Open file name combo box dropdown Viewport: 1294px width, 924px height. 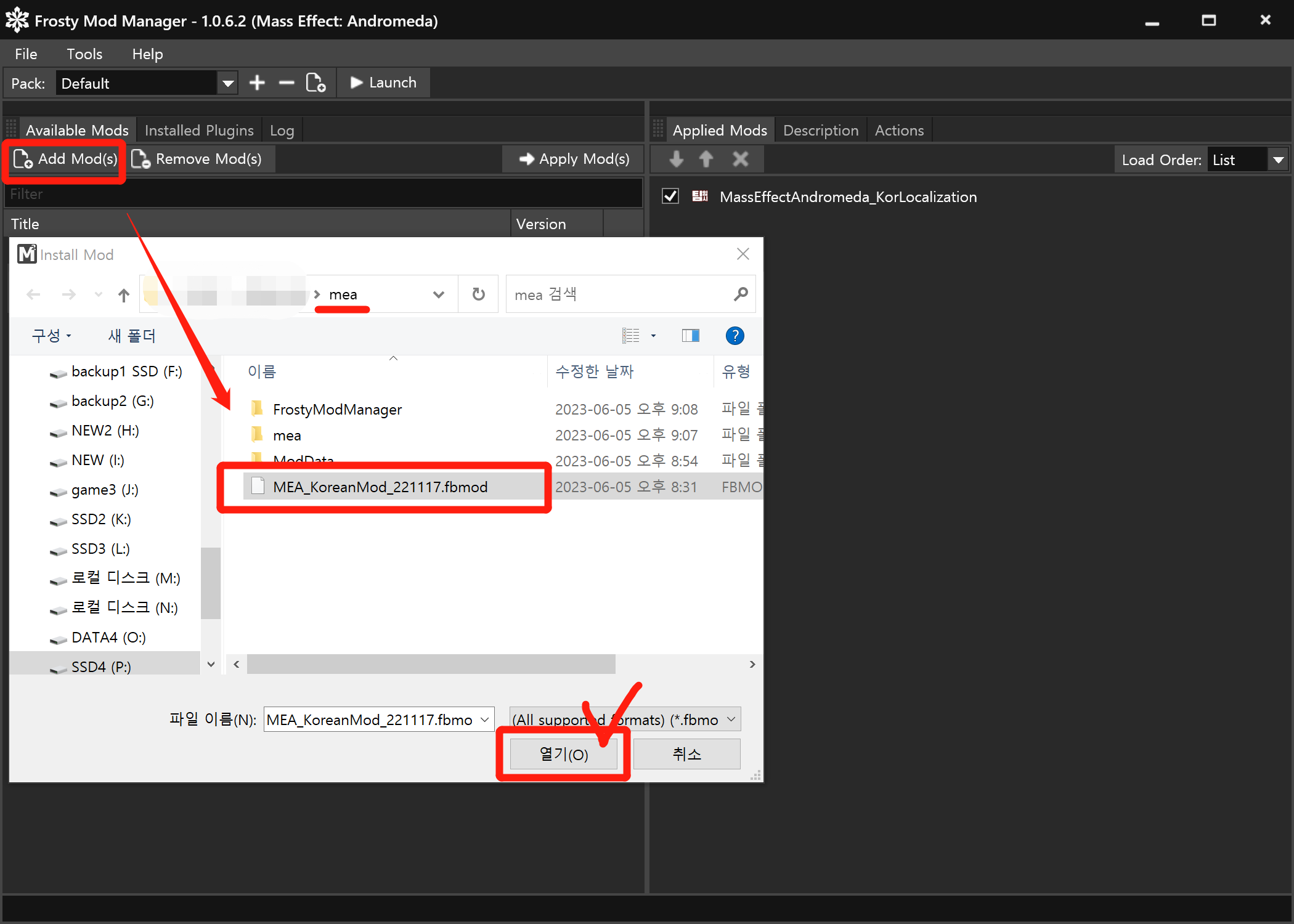[485, 719]
